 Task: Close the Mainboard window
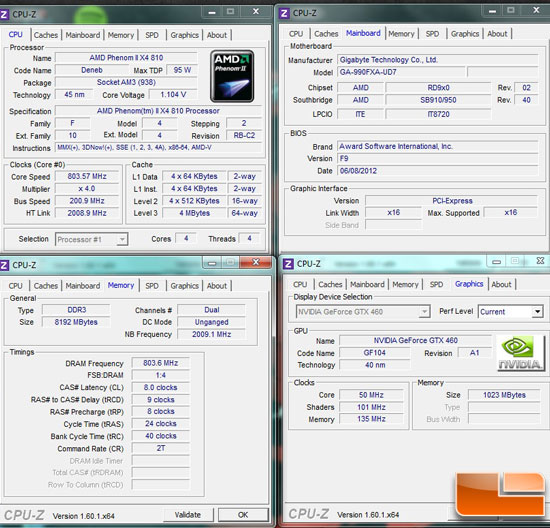(536, 11)
